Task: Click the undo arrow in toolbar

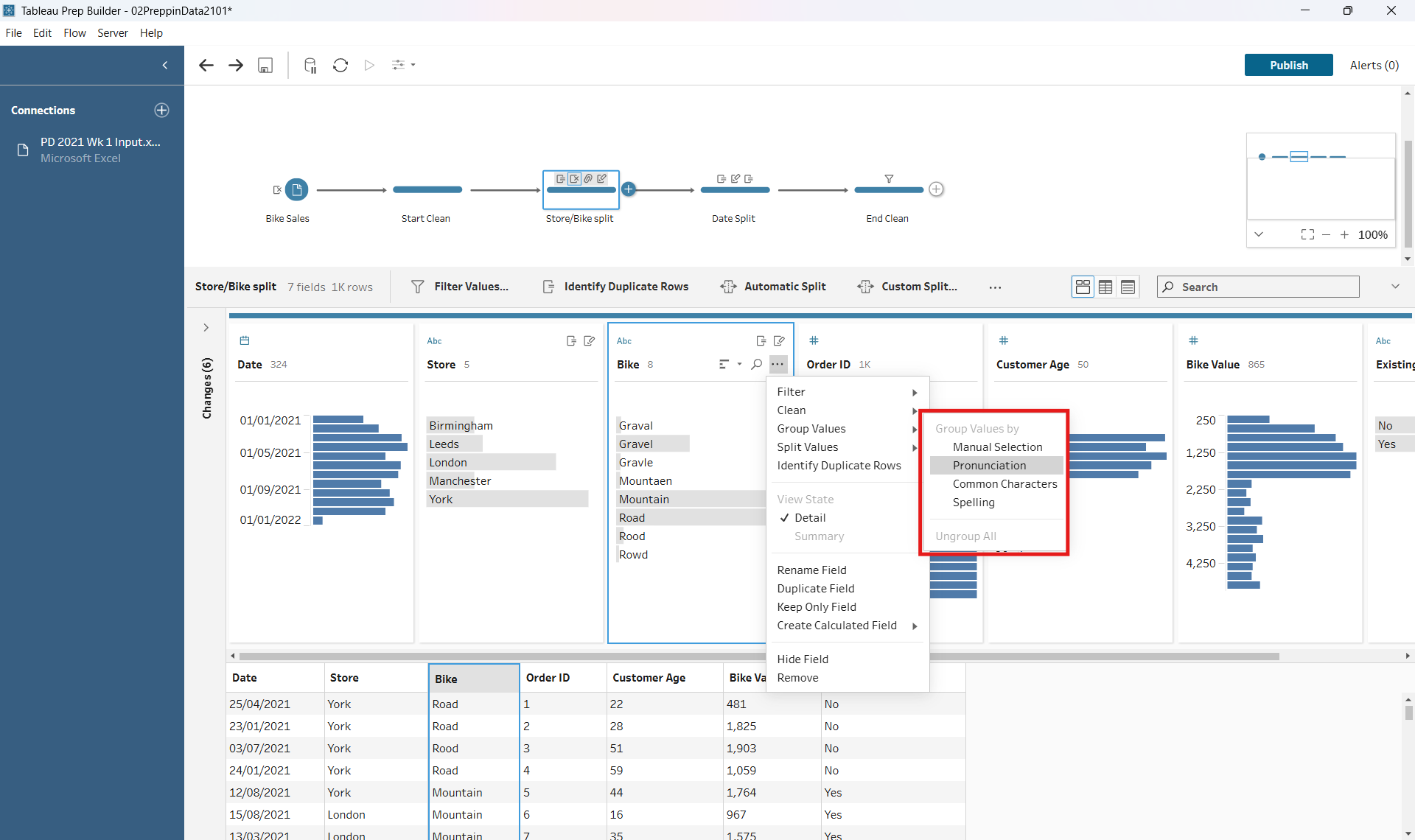Action: pyautogui.click(x=206, y=66)
